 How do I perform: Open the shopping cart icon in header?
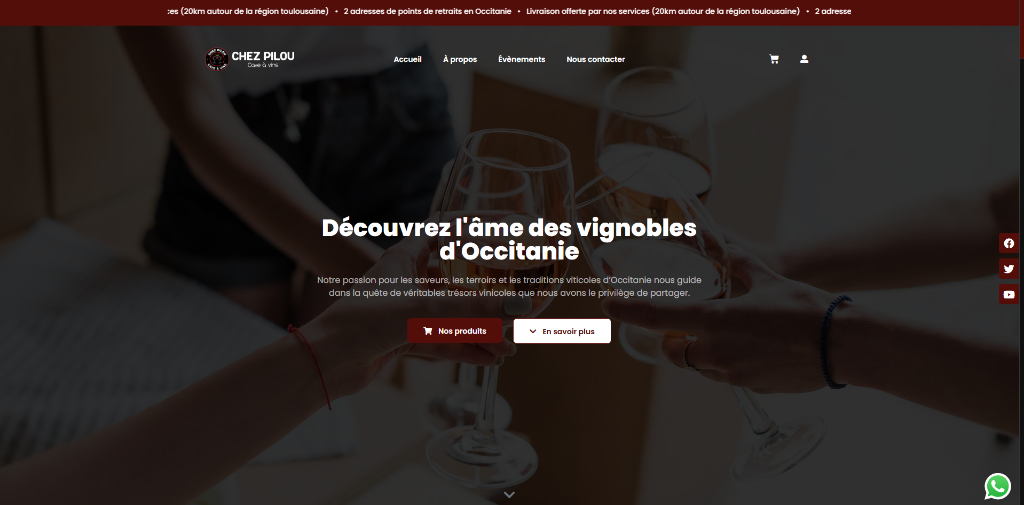pos(774,59)
